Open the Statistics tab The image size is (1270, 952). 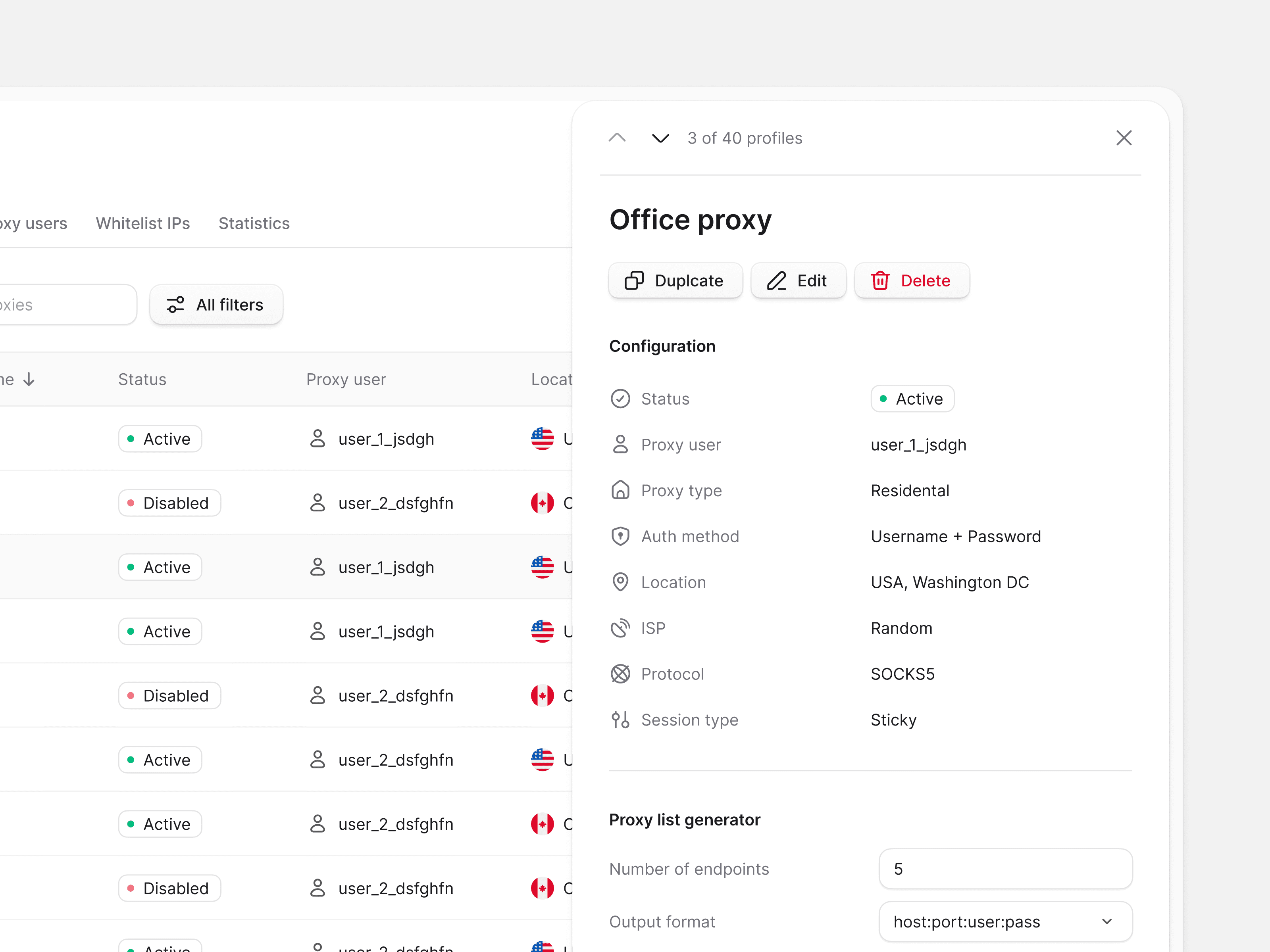[254, 223]
